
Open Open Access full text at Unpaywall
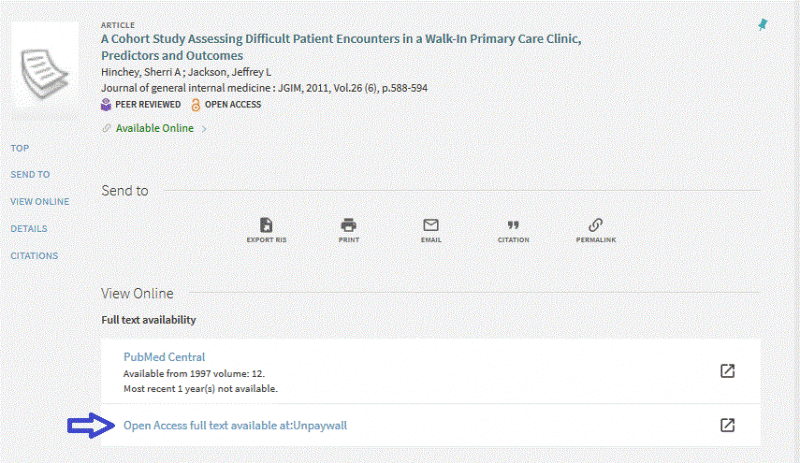pos(235,425)
